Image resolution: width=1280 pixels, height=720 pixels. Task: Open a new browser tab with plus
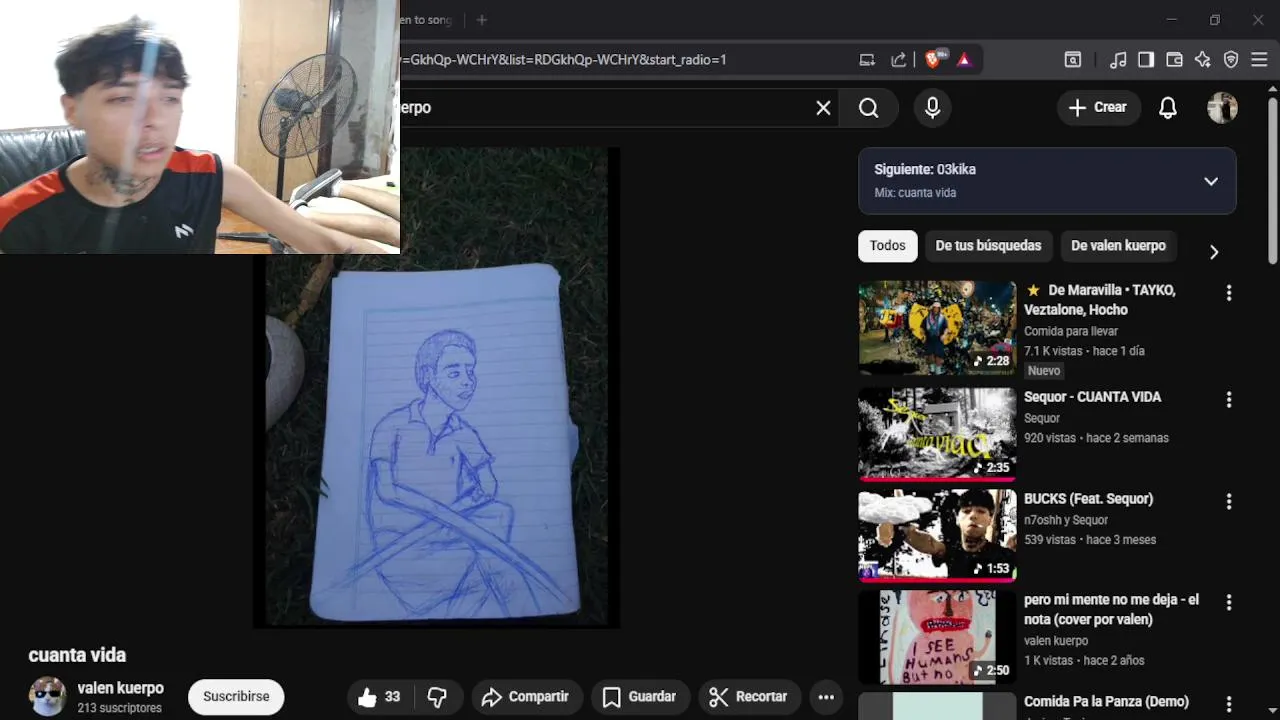click(481, 20)
